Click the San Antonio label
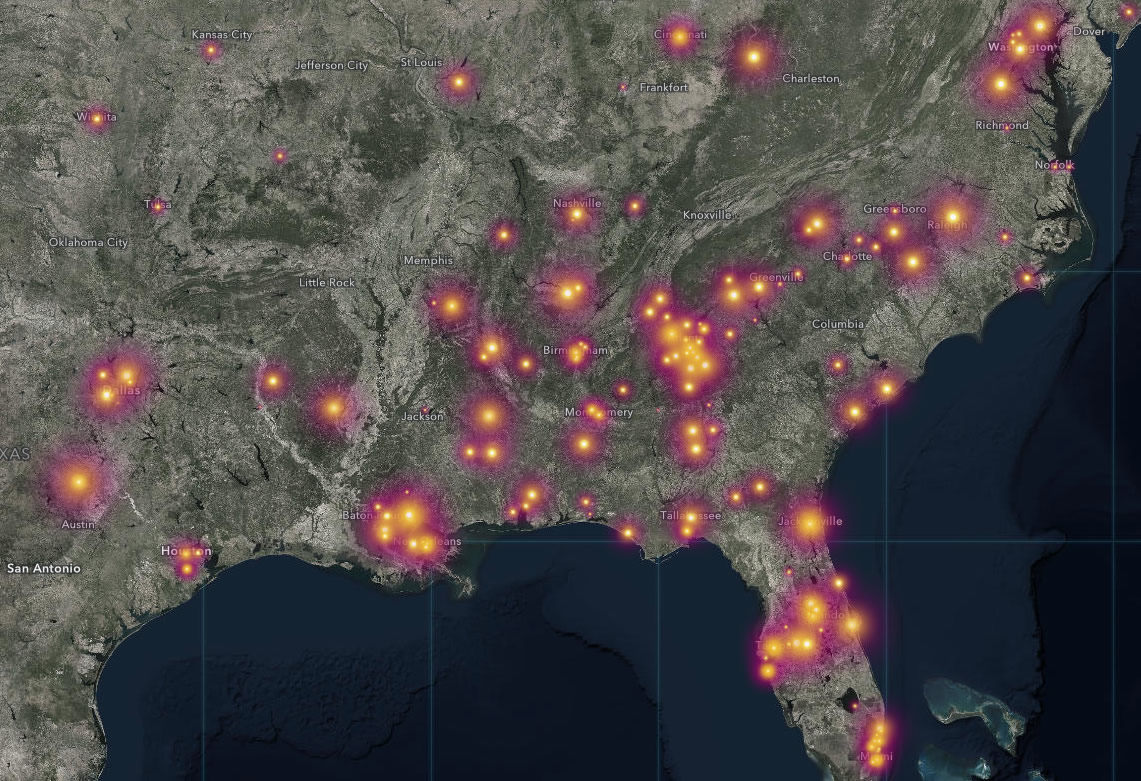 [44, 568]
